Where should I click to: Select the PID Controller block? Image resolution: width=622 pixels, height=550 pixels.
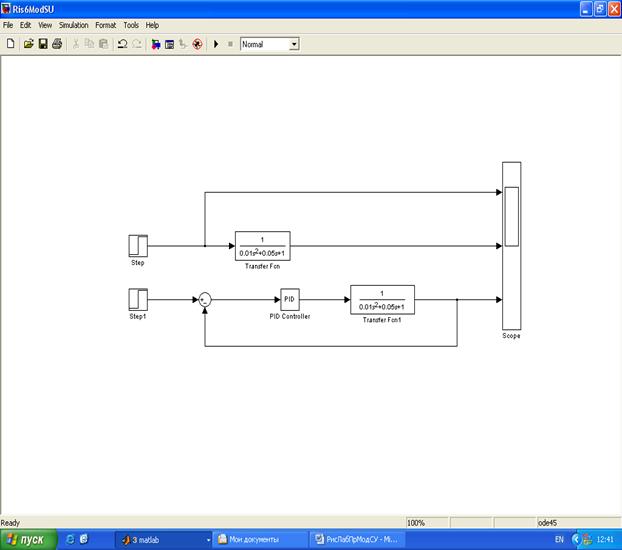[x=290, y=299]
